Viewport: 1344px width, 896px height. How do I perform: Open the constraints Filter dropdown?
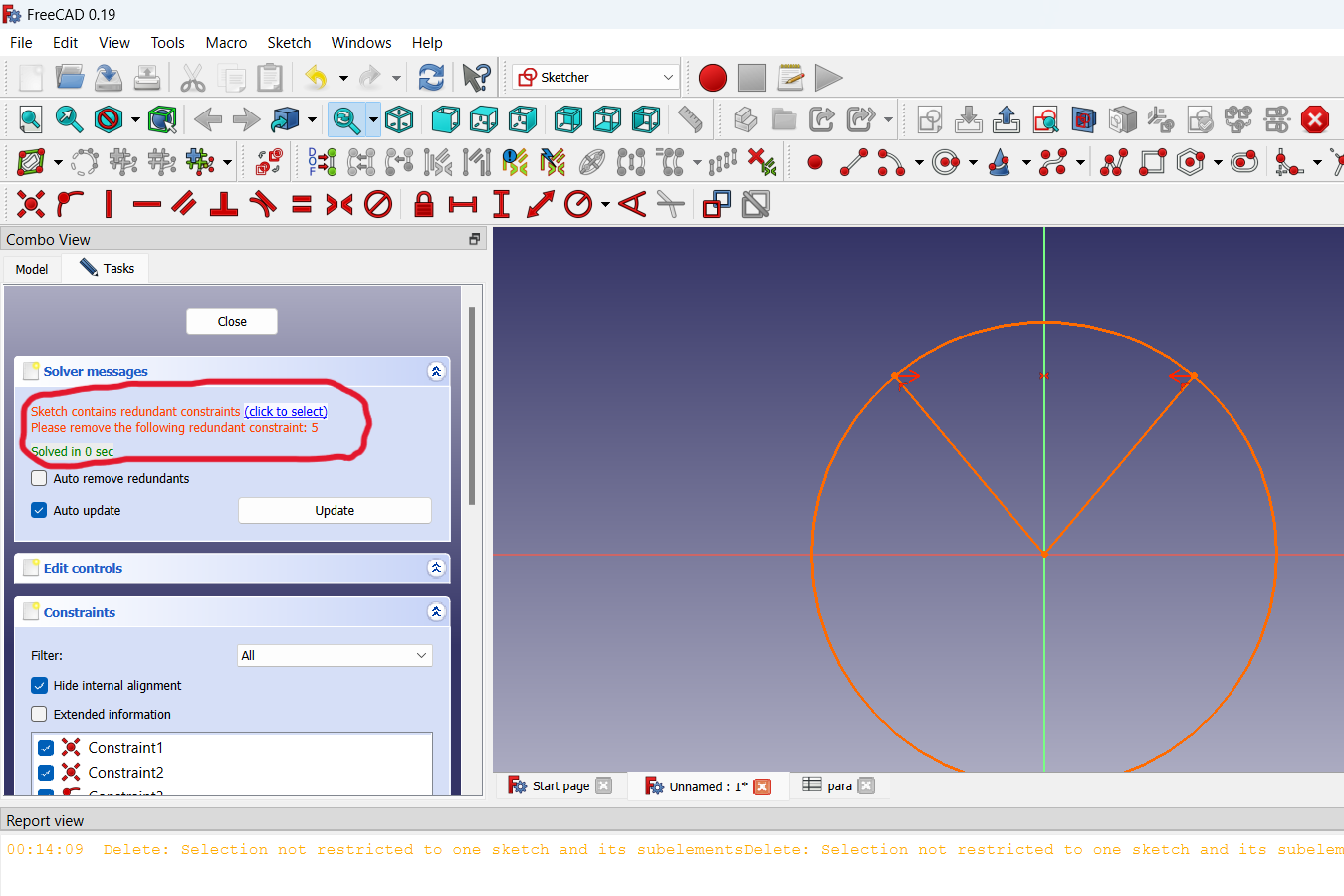pos(335,655)
